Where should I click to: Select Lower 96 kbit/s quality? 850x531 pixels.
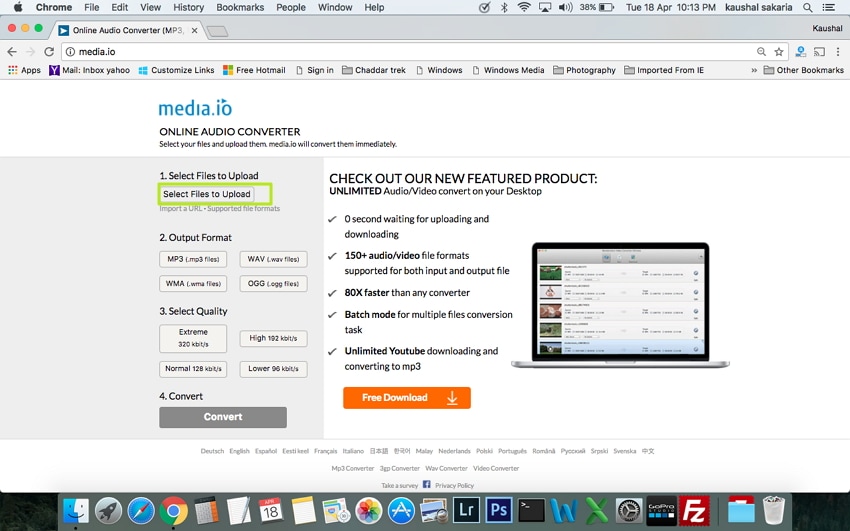pos(273,369)
